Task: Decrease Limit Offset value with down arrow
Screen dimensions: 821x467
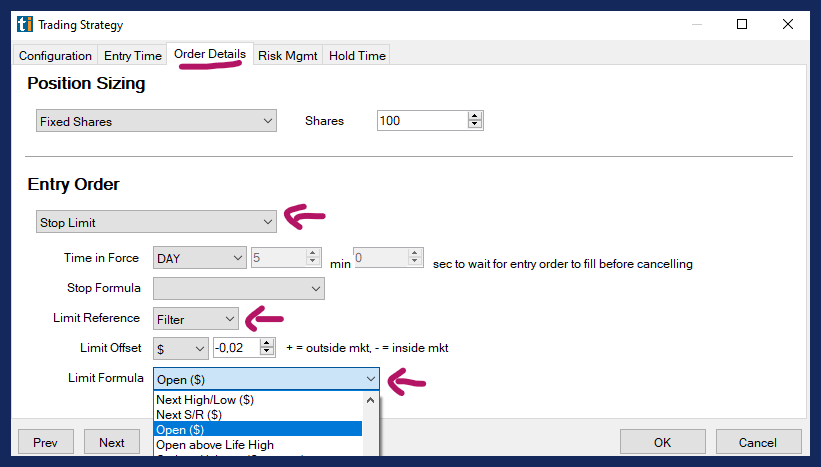Action: tap(266, 352)
